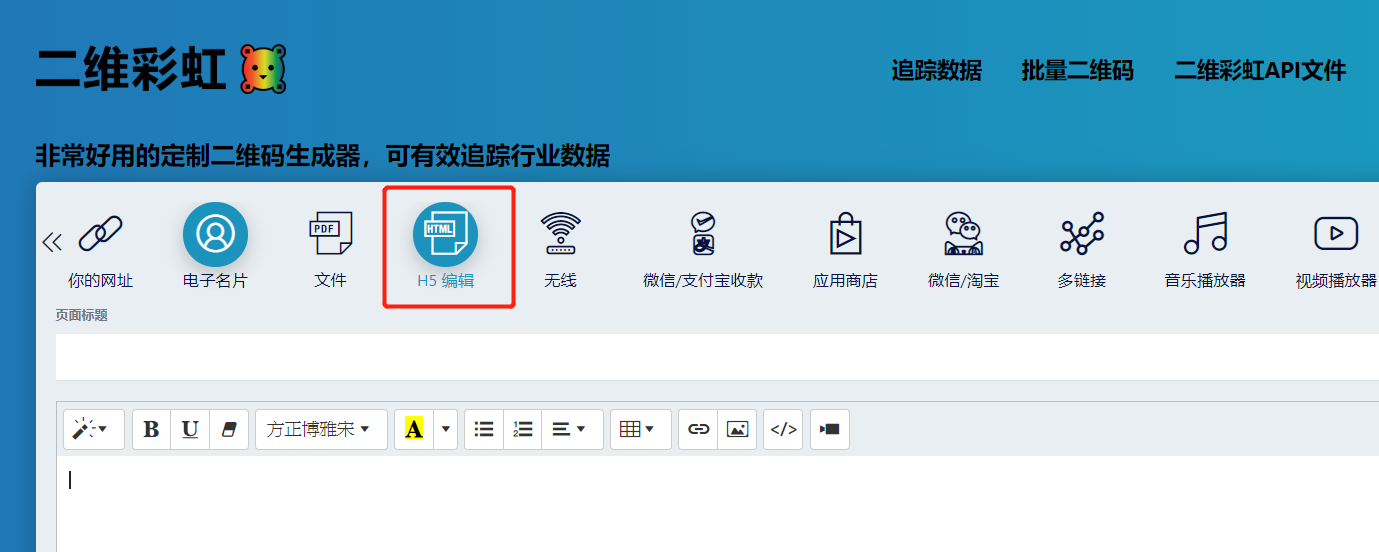
Task: Click the 页面标题 label text
Action: [81, 315]
